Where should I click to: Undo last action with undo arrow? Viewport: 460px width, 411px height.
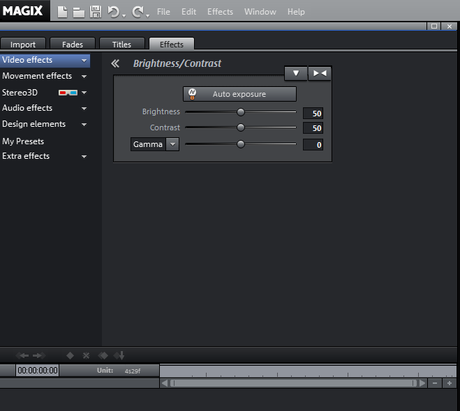tap(114, 12)
